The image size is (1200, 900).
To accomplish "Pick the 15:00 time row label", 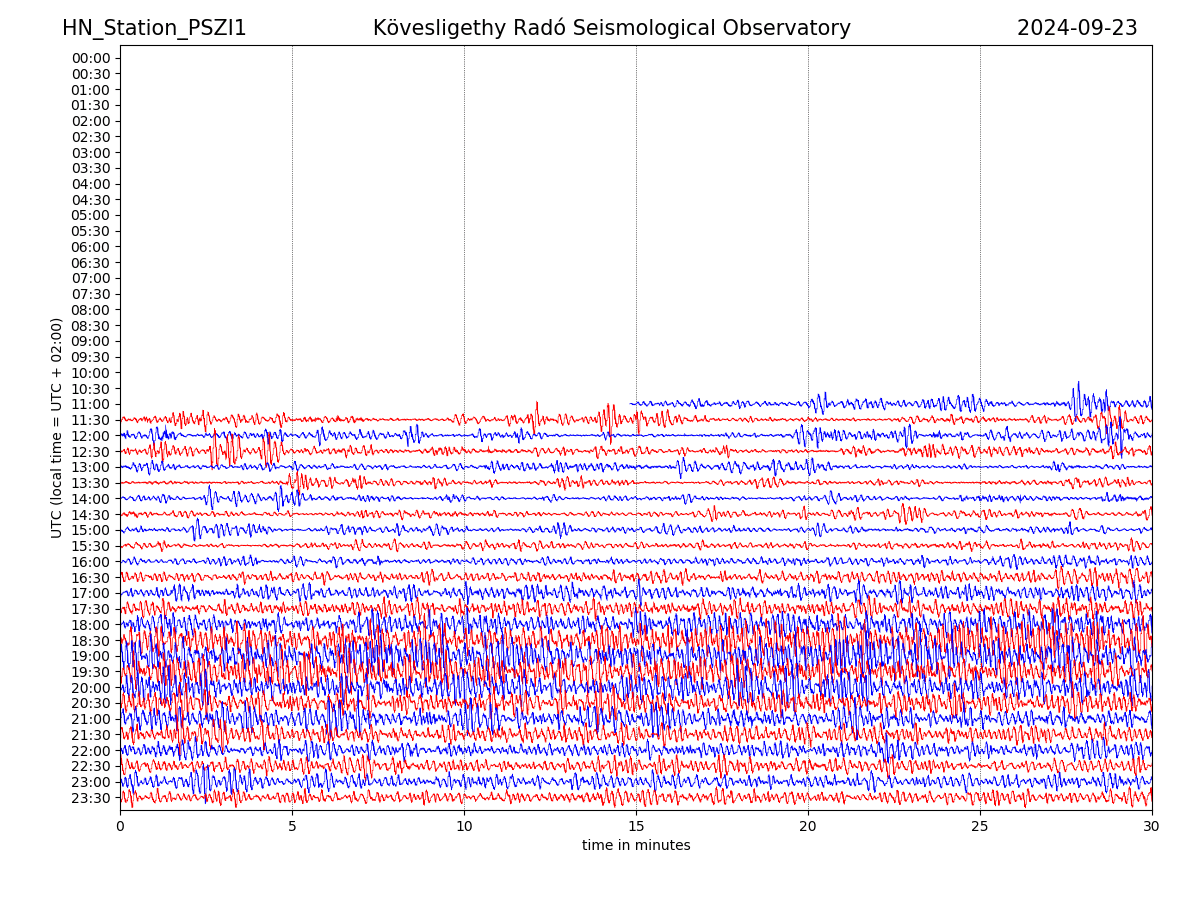I will coord(90,530).
